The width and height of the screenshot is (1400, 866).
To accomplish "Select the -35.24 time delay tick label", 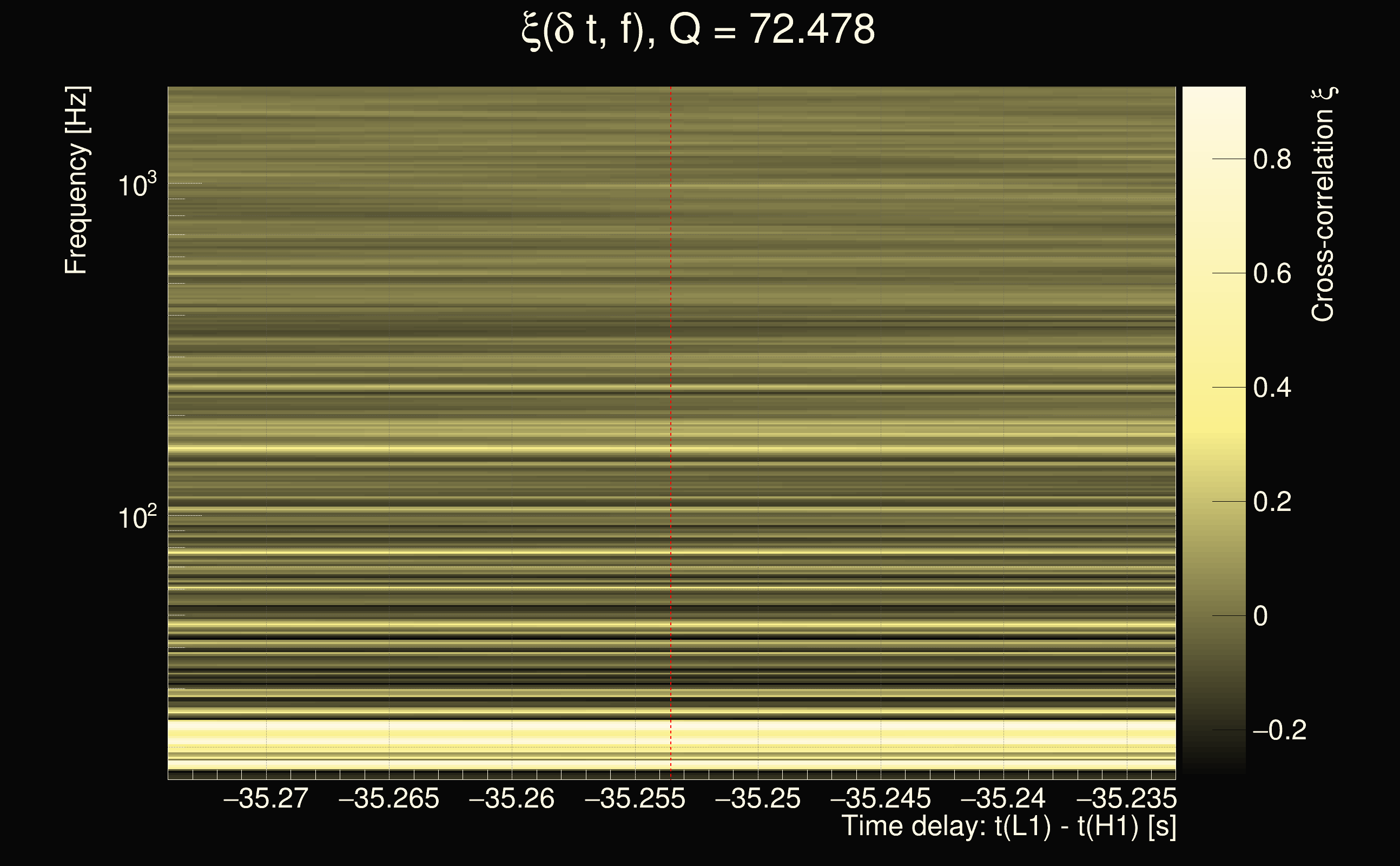I will click(x=1003, y=798).
